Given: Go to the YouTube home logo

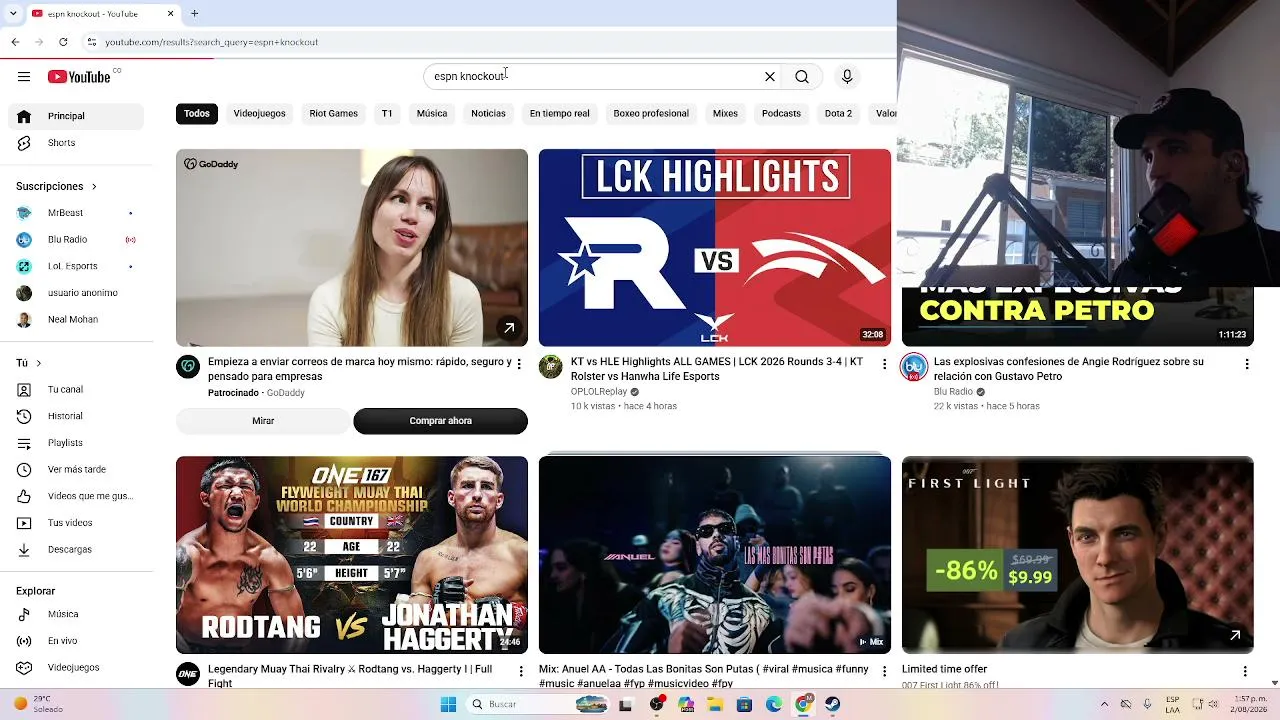Looking at the screenshot, I should (79, 77).
